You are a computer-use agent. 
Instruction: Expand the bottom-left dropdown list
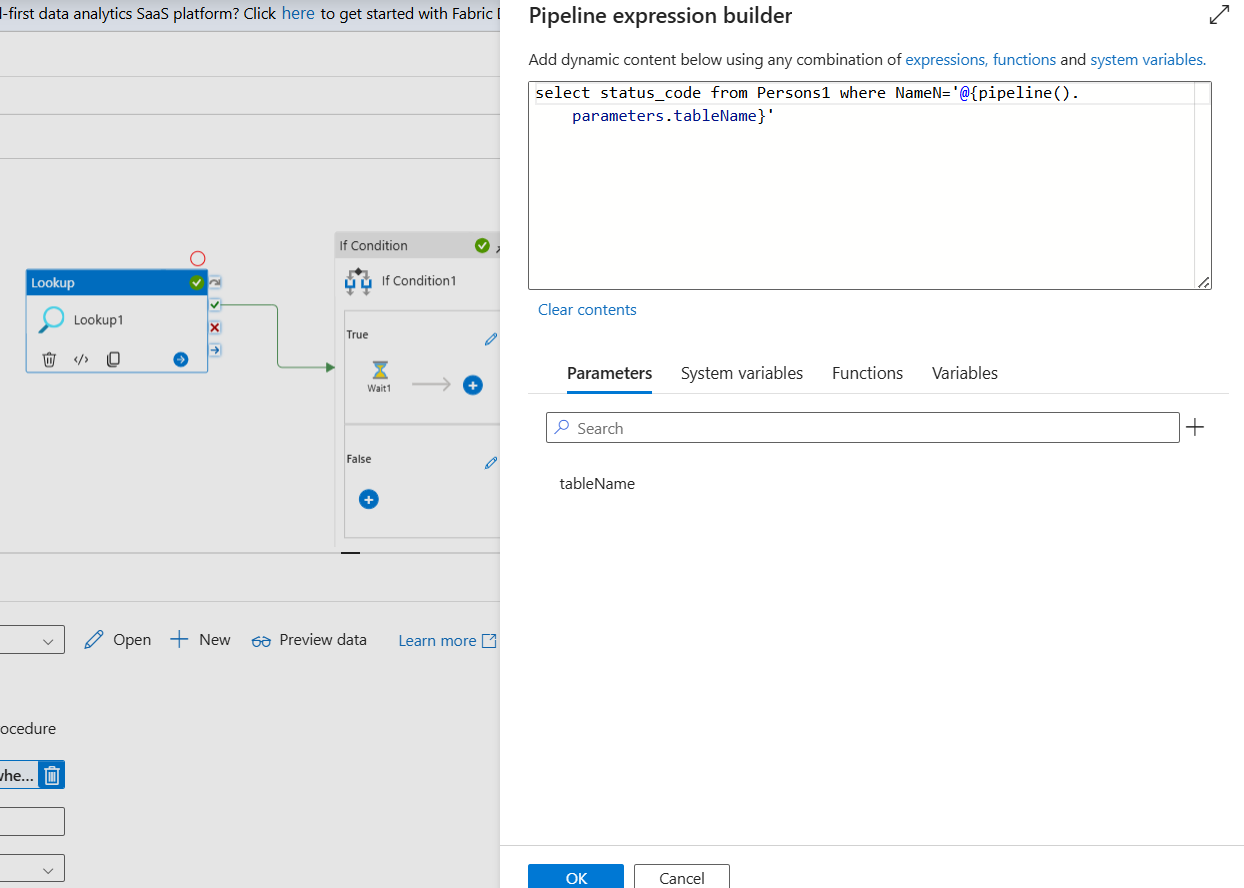click(x=33, y=867)
